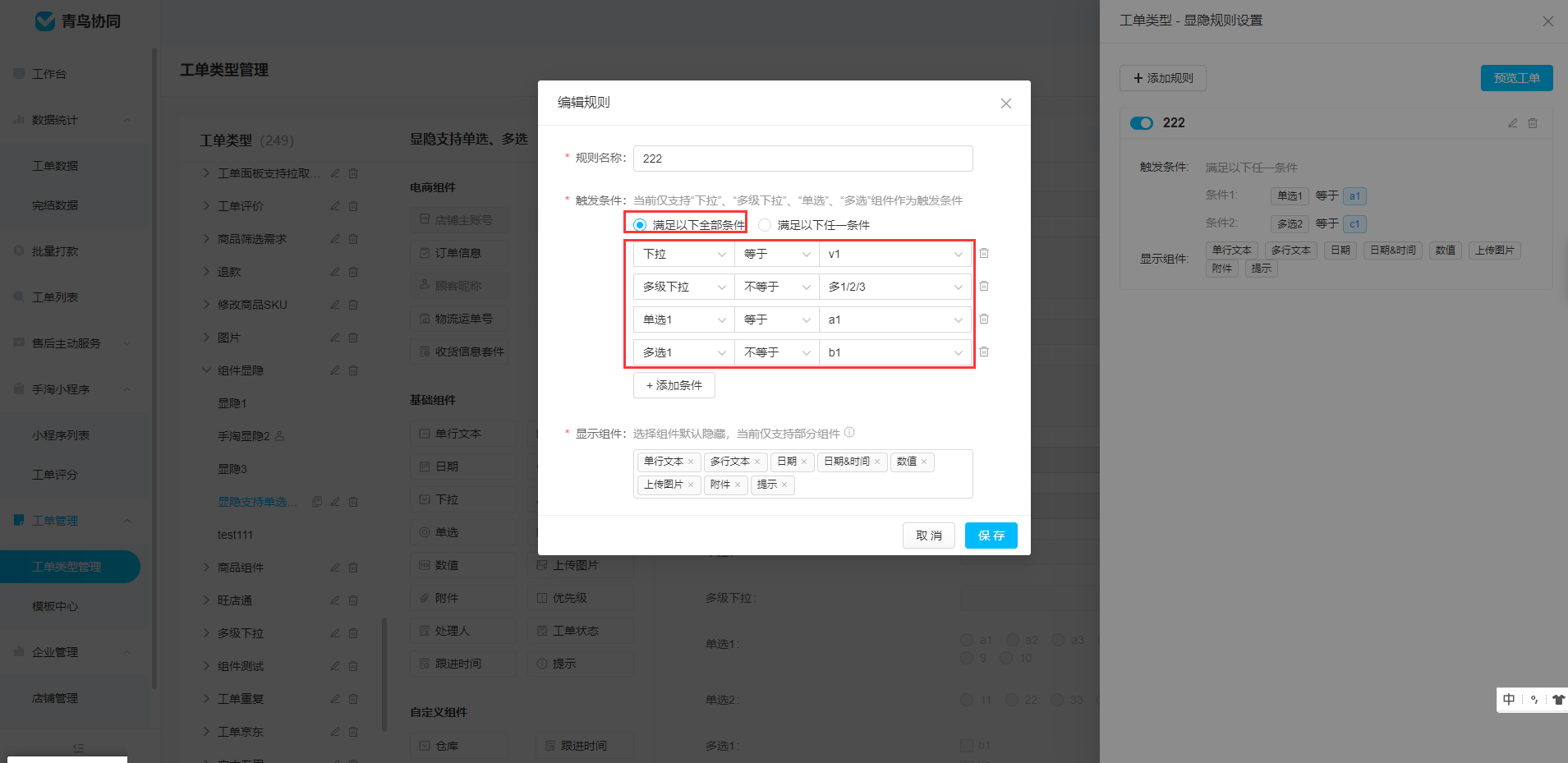Click the 规则名称 input field
The width and height of the screenshot is (1568, 763).
803,159
